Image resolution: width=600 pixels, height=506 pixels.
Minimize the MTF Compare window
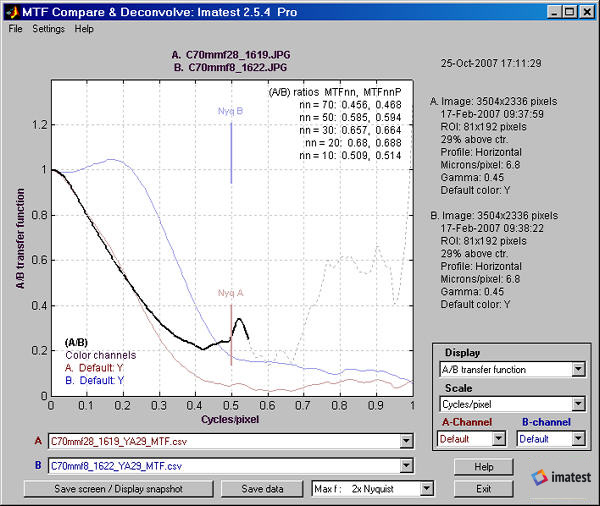[554, 12]
